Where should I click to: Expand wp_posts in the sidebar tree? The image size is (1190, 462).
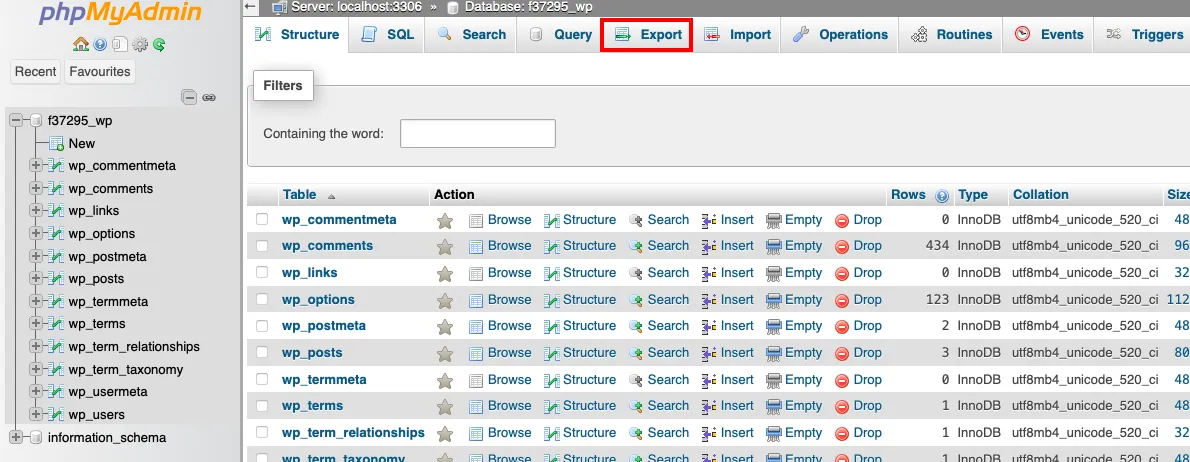(35, 278)
